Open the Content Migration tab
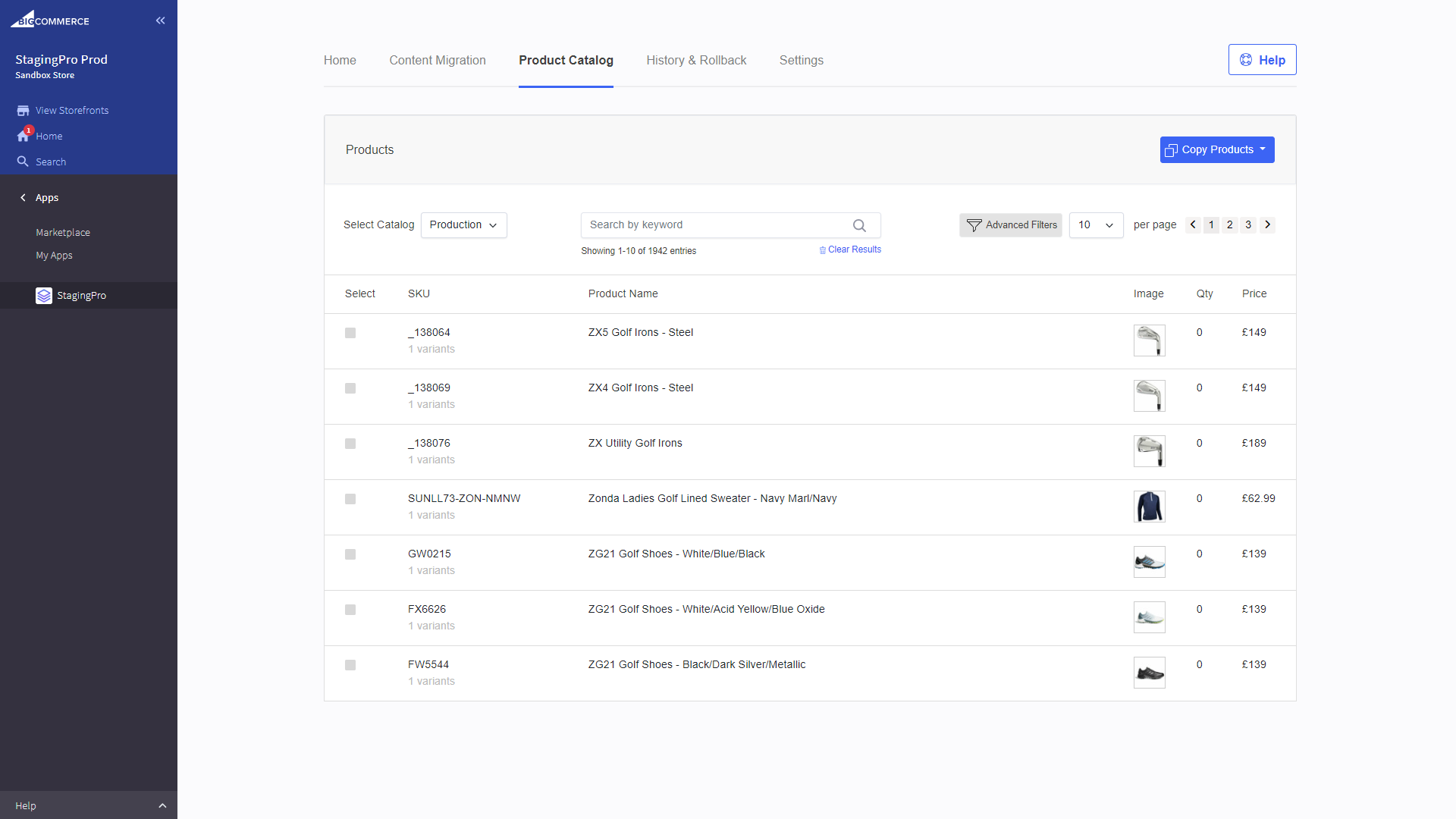The width and height of the screenshot is (1456, 819). 438,61
